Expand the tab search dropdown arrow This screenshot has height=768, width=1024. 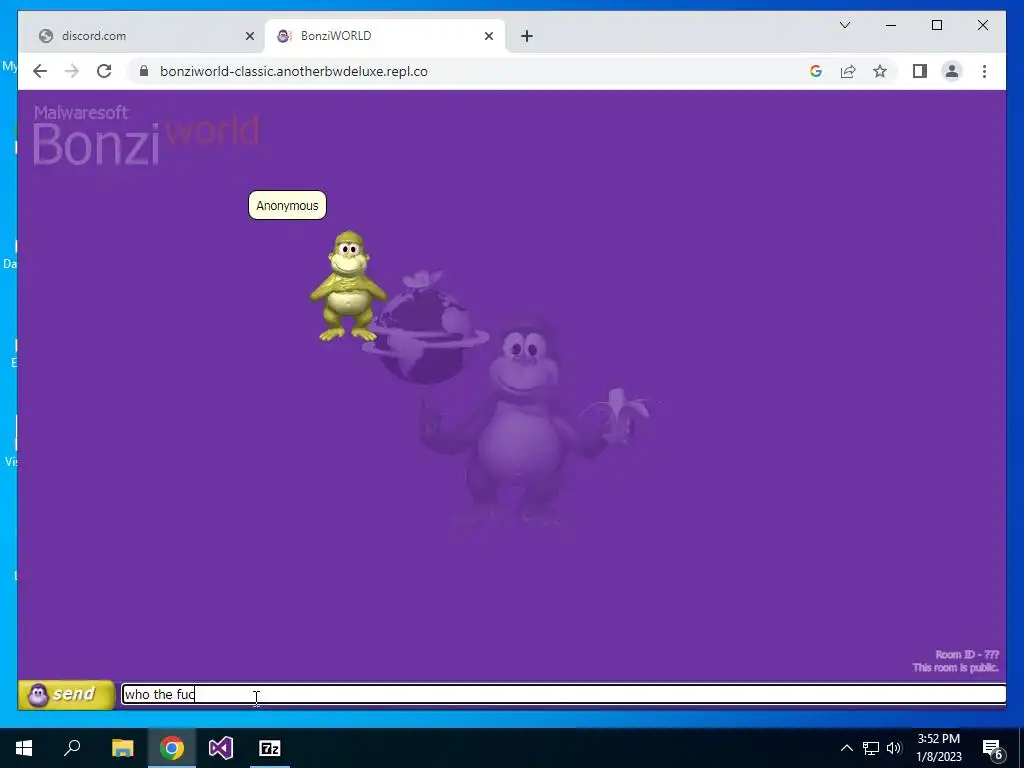tap(845, 25)
